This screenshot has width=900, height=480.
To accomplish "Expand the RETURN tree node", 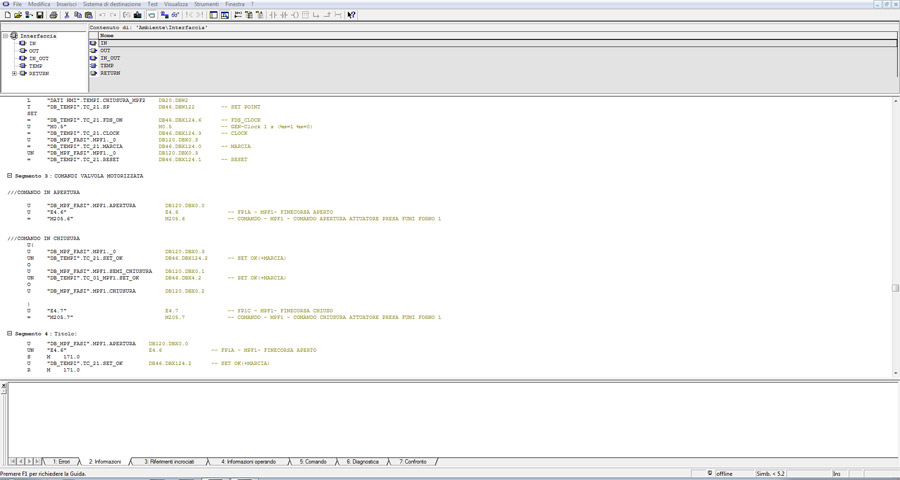I will [14, 73].
